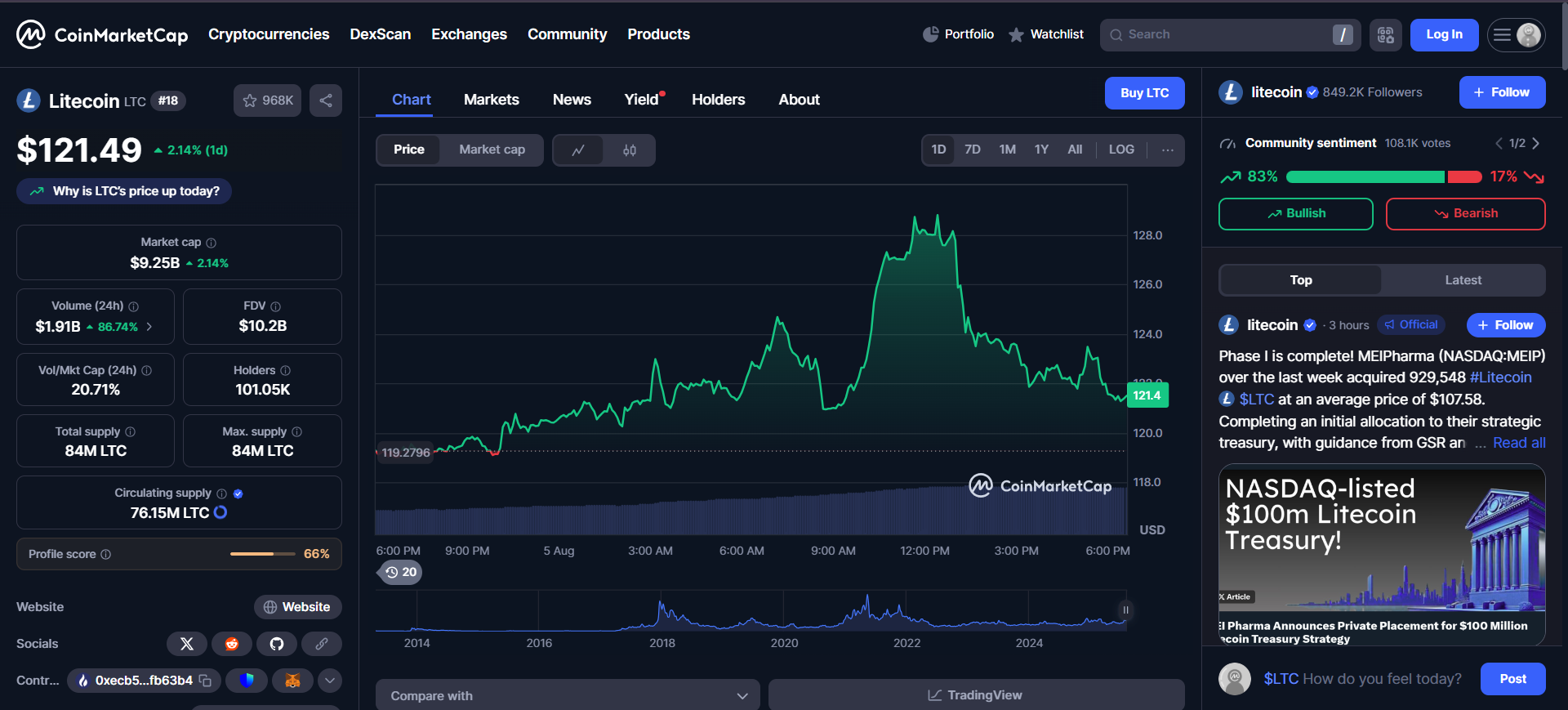1568x710 pixels.
Task: Switch feed to Latest posts
Action: 1463,280
